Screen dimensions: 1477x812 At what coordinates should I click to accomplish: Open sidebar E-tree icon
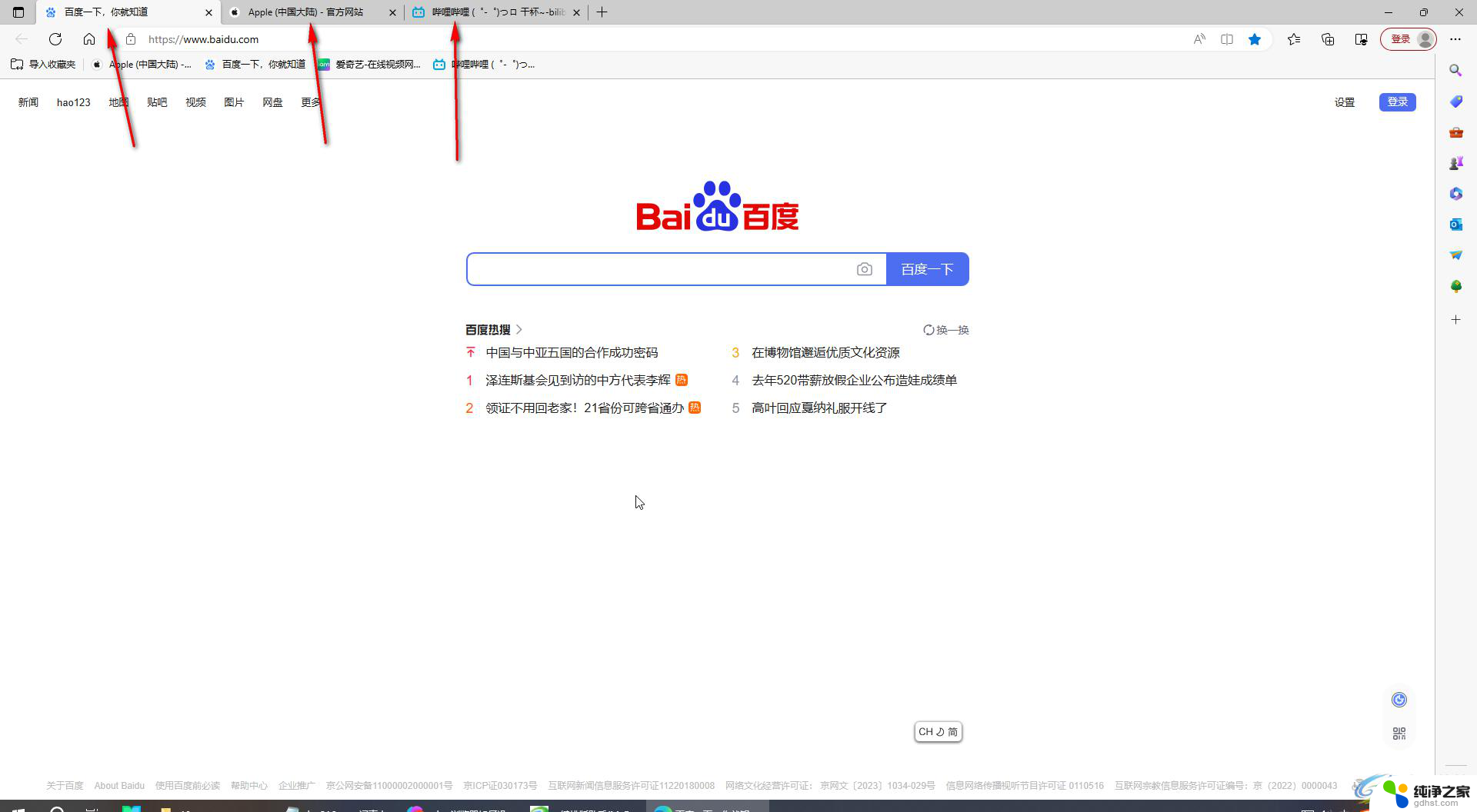coord(1455,286)
